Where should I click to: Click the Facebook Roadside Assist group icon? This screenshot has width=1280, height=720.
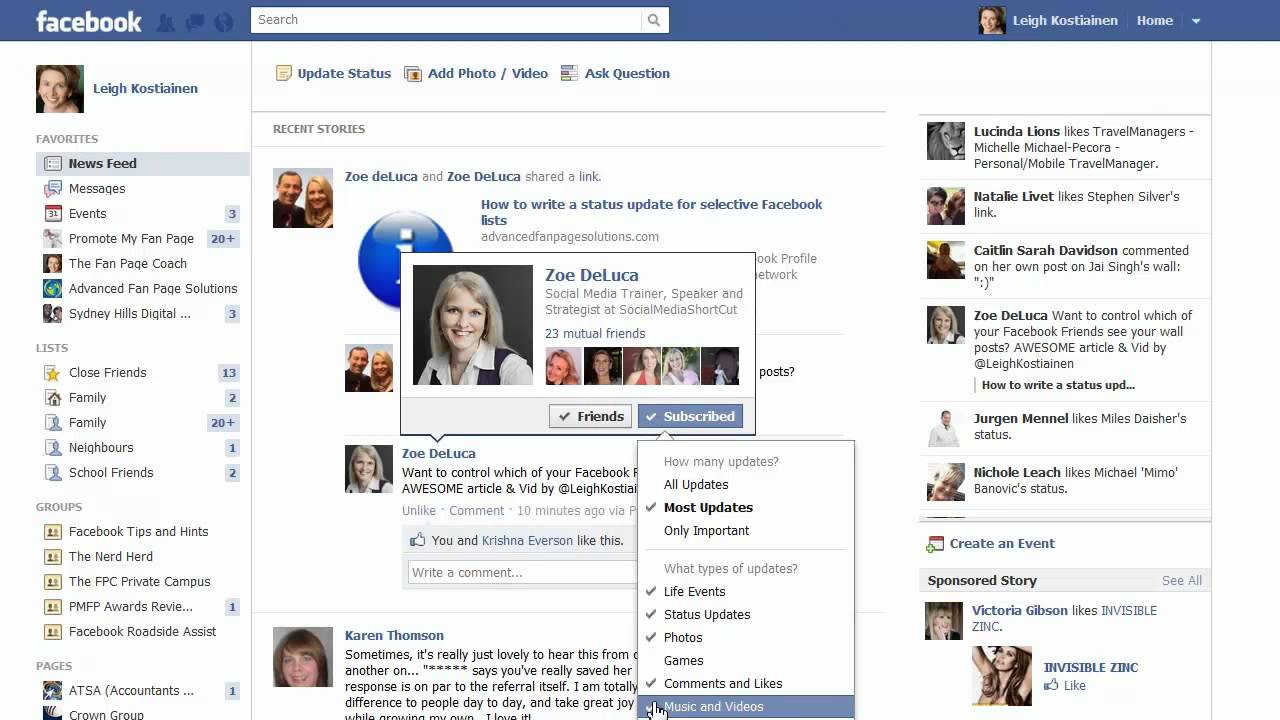[53, 631]
